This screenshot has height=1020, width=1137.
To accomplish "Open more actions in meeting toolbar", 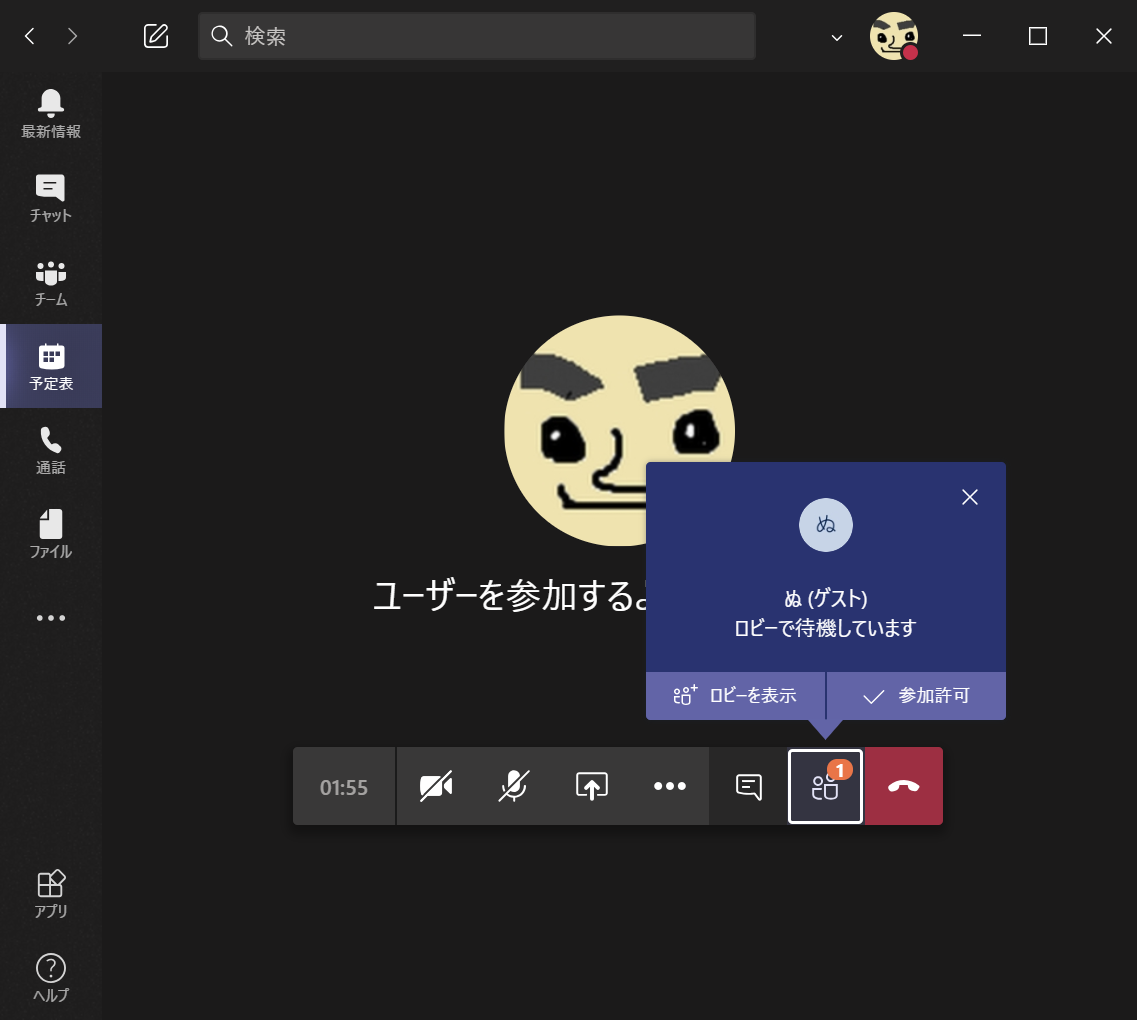I will 669,786.
